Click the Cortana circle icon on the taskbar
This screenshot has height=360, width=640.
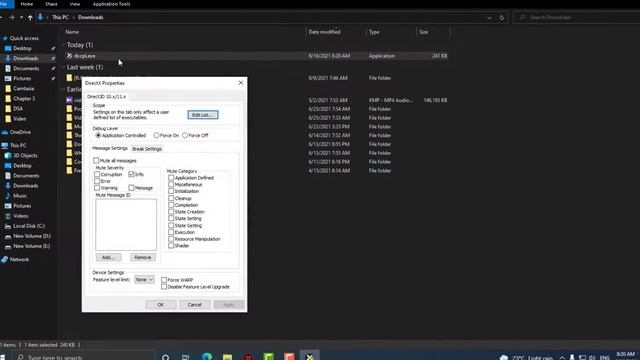(x=165, y=357)
